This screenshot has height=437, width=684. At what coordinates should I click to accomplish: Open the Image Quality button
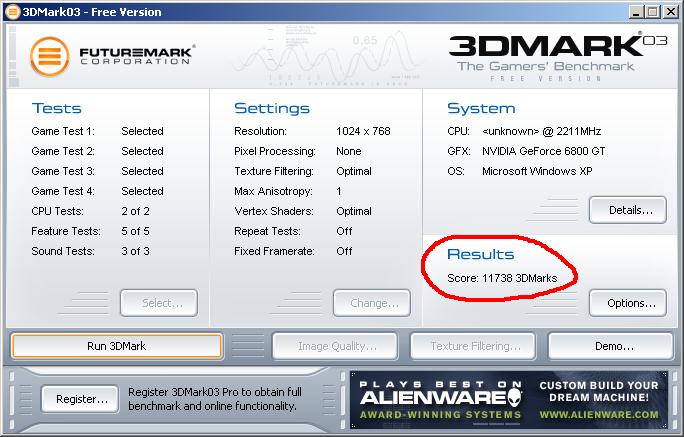click(x=337, y=346)
